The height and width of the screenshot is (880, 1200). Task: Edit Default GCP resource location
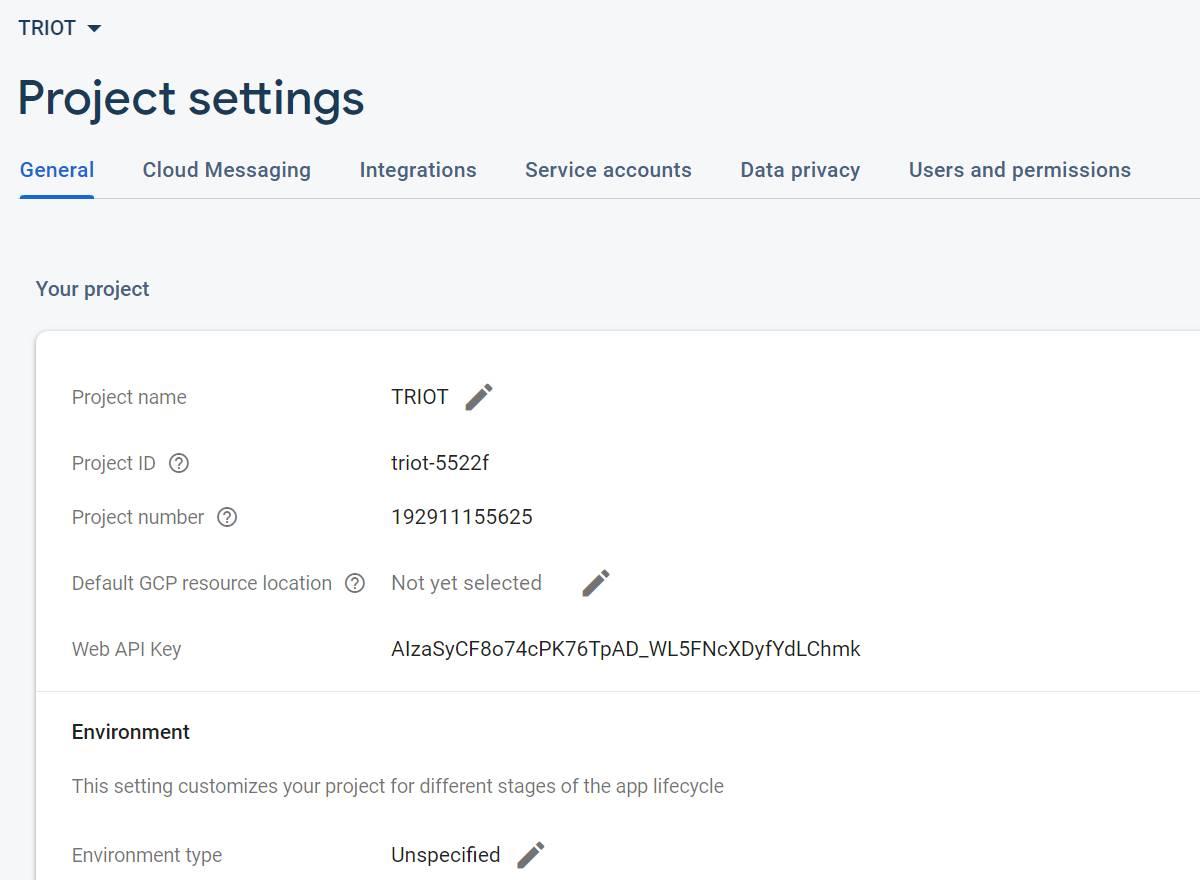[x=596, y=583]
